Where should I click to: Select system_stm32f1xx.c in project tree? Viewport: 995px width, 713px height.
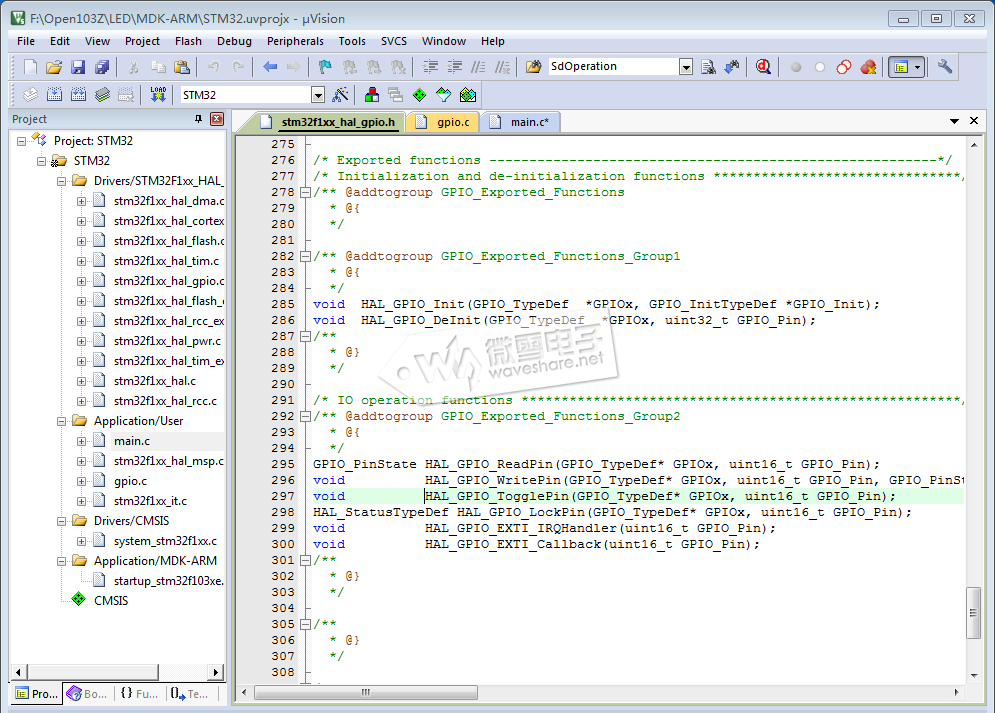[165, 541]
